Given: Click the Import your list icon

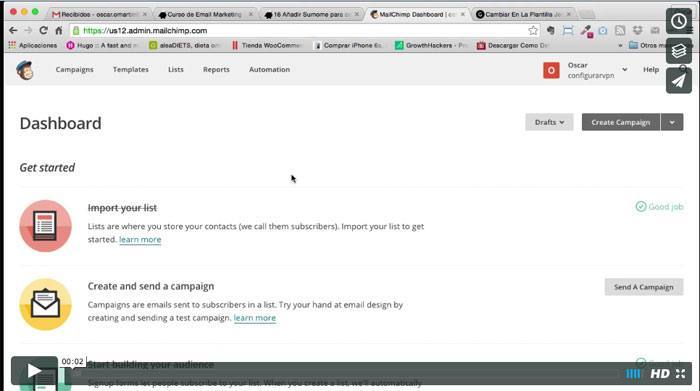Looking at the screenshot, I should coord(46,226).
